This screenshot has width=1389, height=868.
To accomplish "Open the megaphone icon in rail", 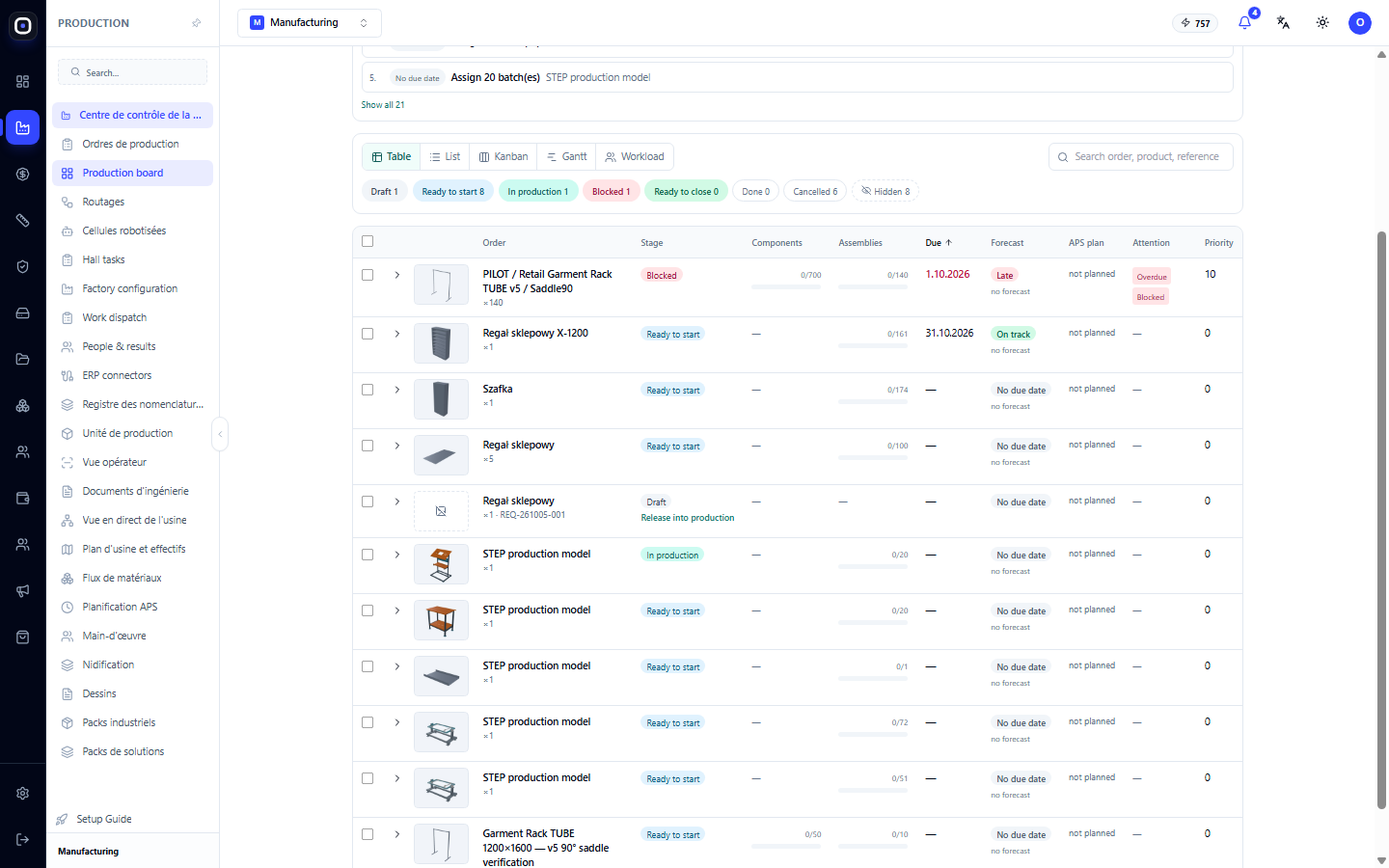I will click(23, 590).
